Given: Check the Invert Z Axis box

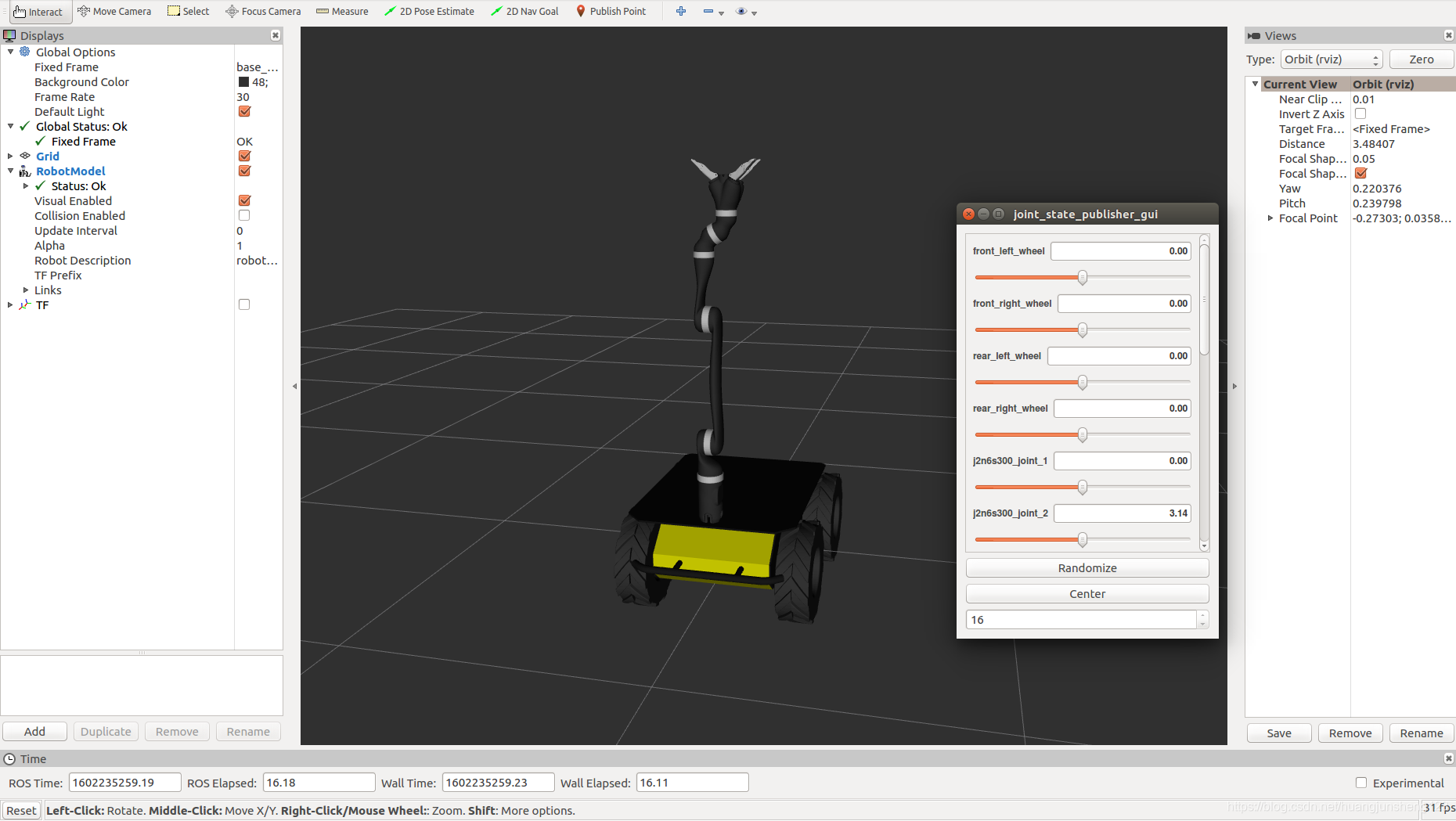Looking at the screenshot, I should [1360, 113].
